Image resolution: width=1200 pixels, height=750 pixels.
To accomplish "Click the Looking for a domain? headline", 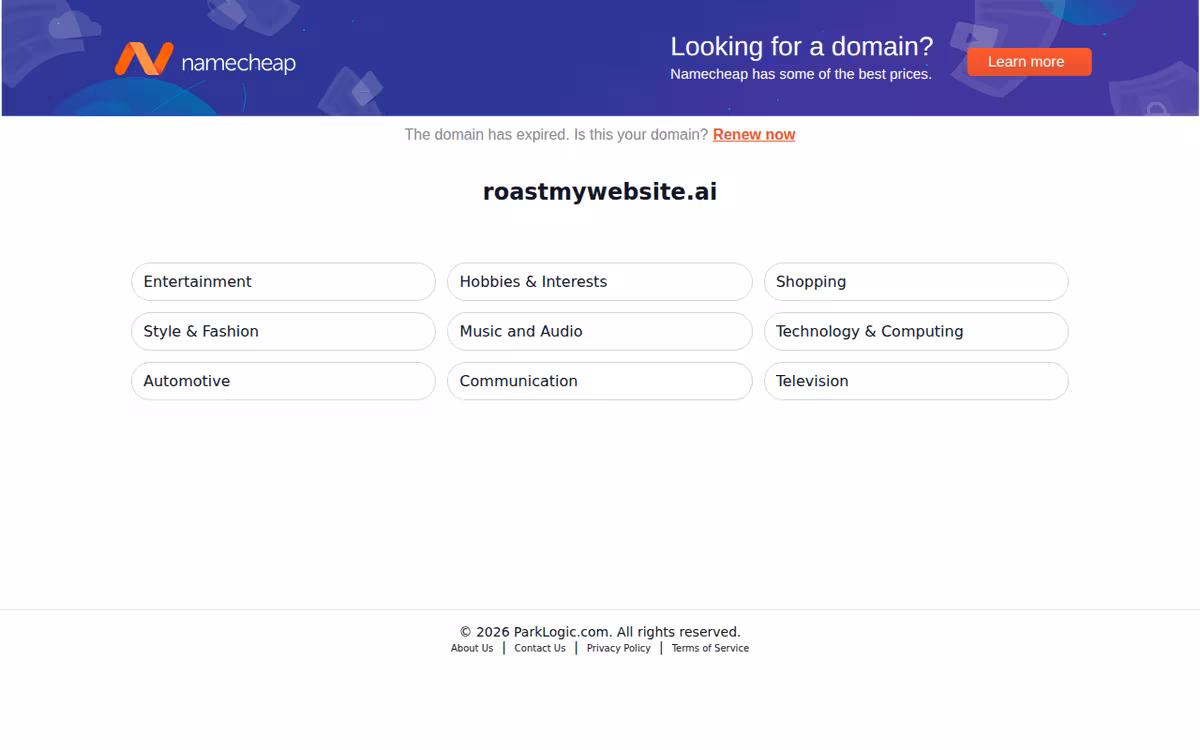I will point(801,47).
